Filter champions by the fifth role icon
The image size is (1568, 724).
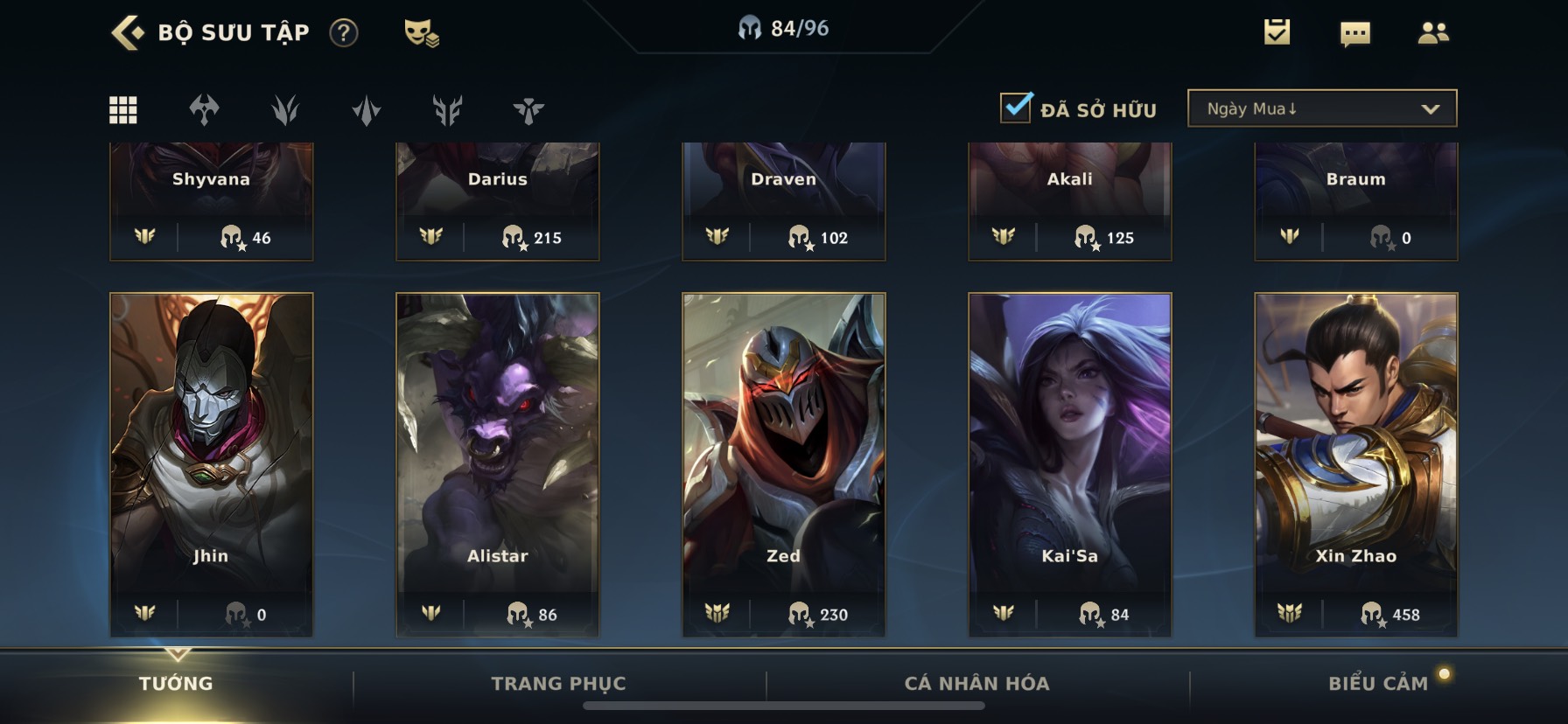pyautogui.click(x=447, y=110)
